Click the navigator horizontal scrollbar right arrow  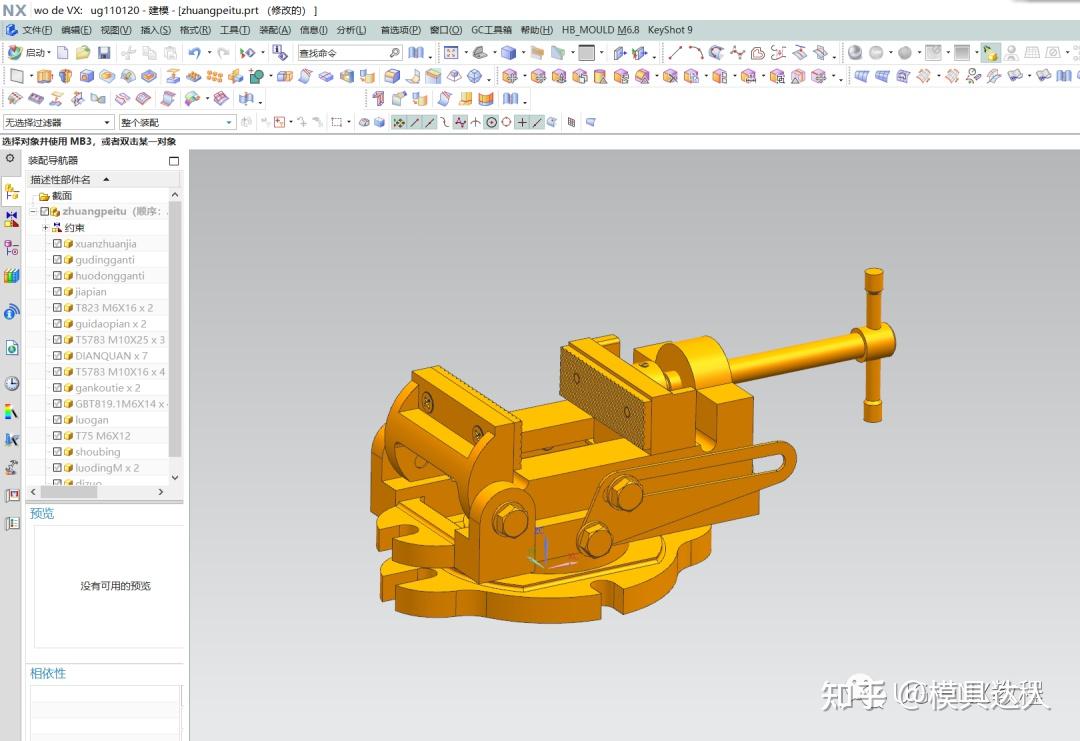160,492
